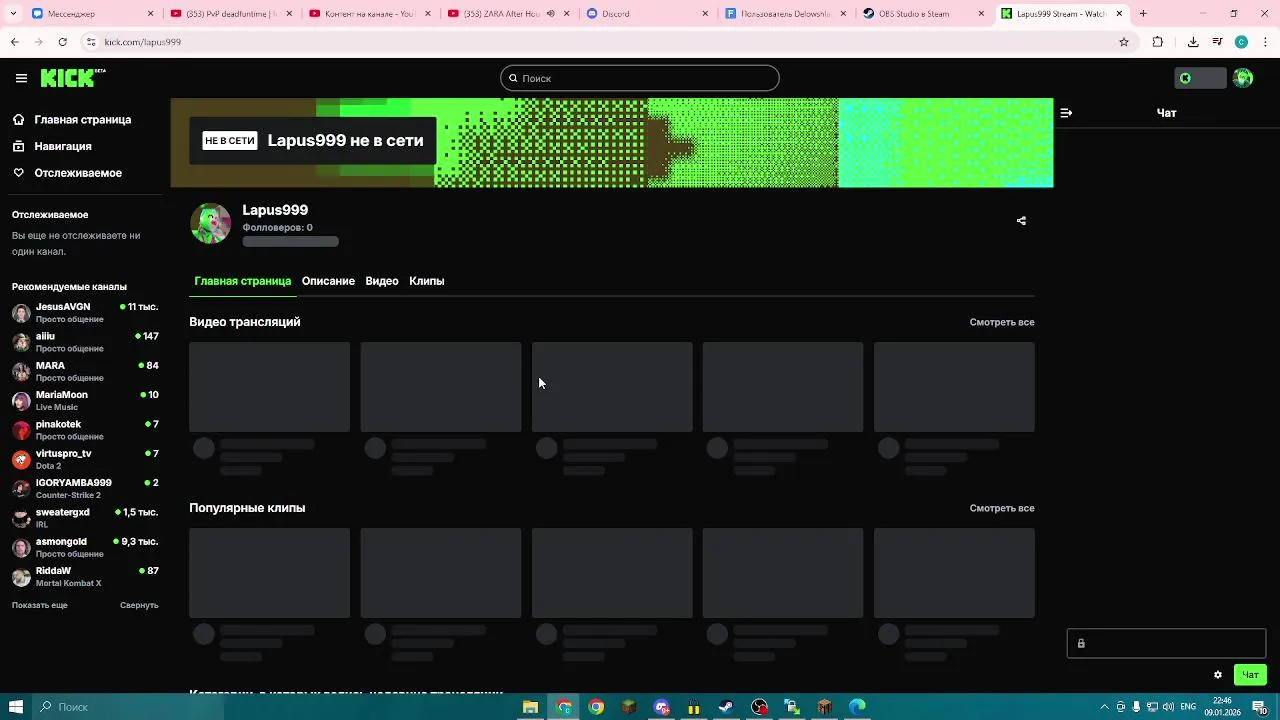Open Windows Start menu
Image resolution: width=1280 pixels, height=720 pixels.
point(16,707)
